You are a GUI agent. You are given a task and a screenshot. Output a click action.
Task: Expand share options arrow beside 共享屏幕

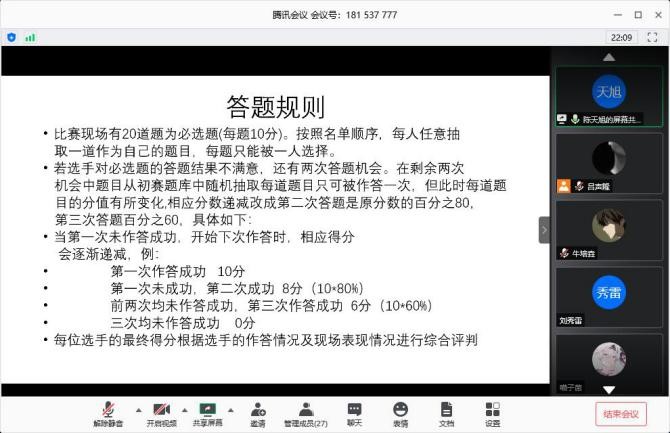(x=232, y=410)
